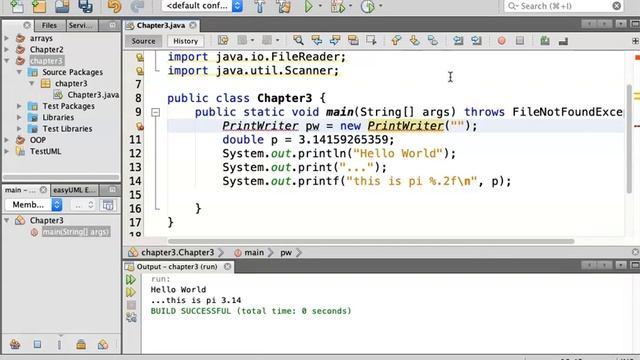Viewport: 640px width, 360px height.
Task: Expand the arrays project node
Action: pos(7,38)
